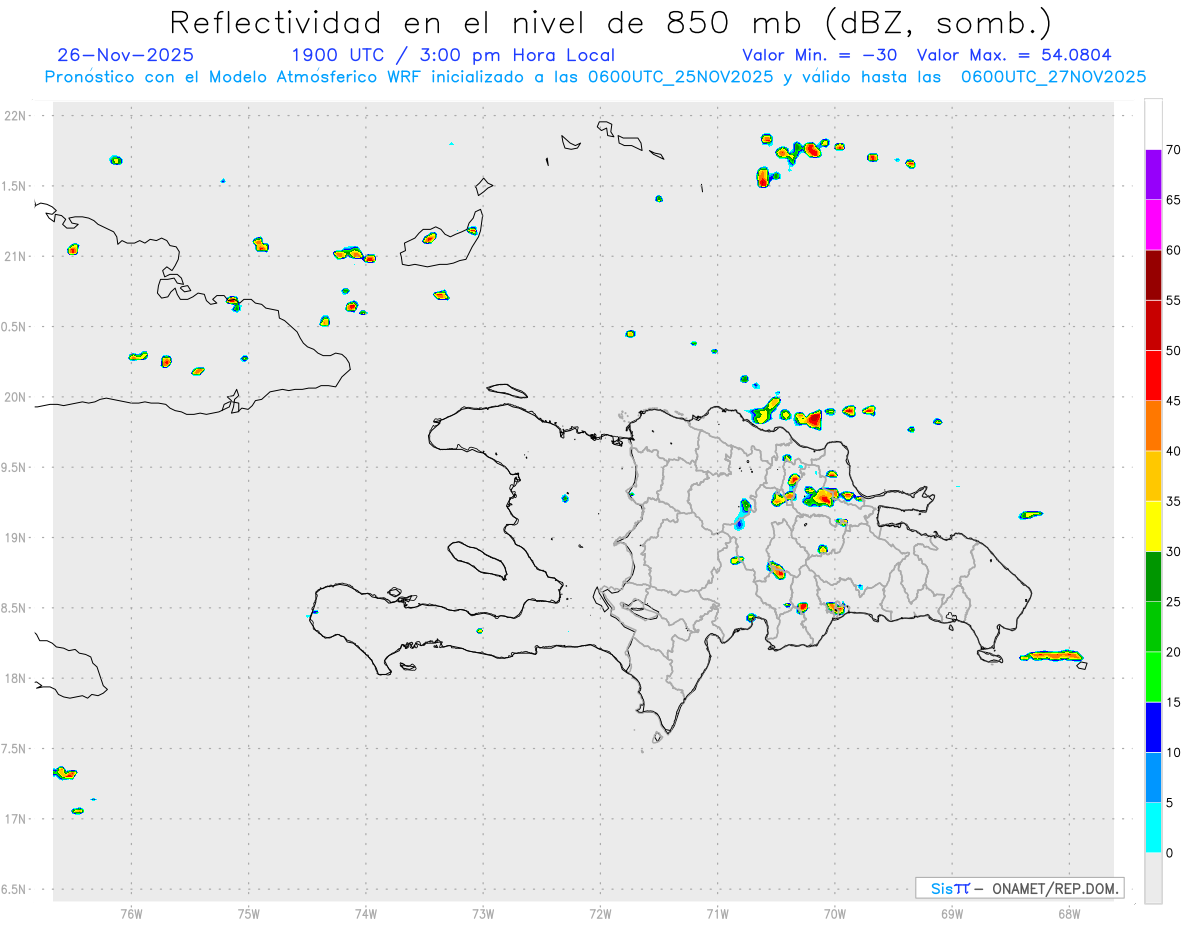Screen dimensions: 1200x927
Task: Click the WRF forecast description line
Action: click(595, 77)
